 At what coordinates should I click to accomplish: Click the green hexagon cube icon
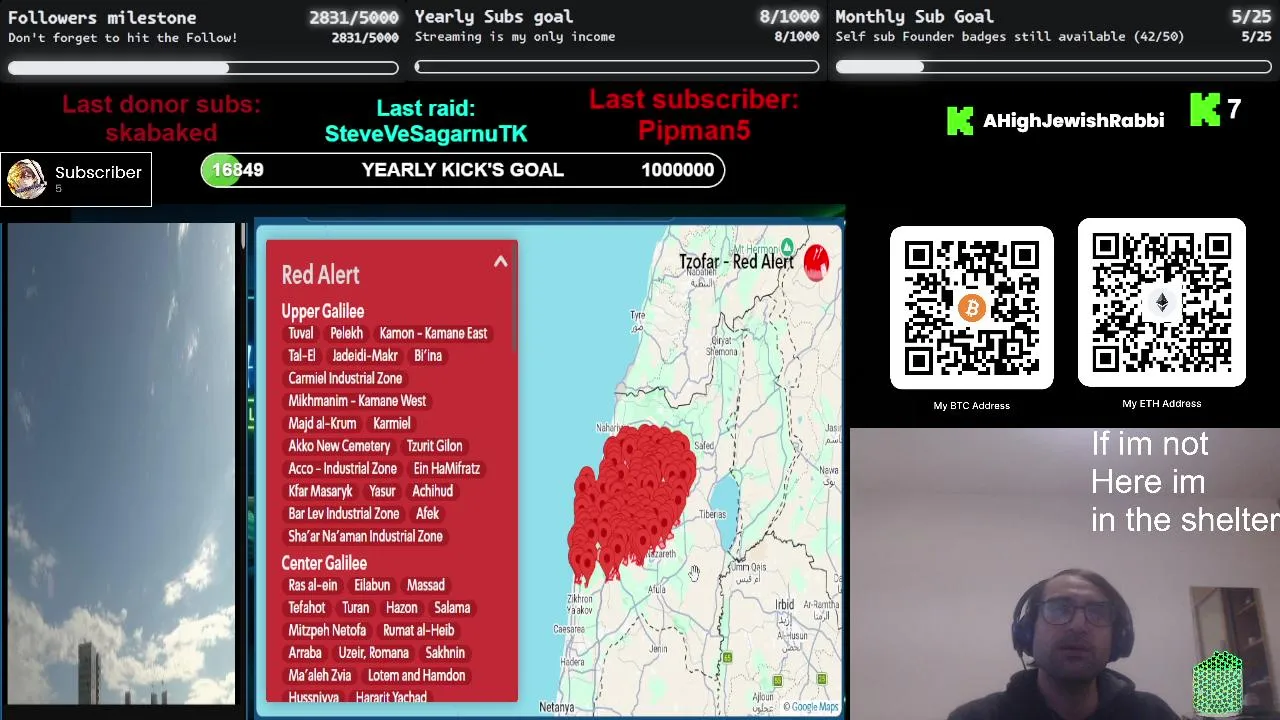(x=1218, y=683)
